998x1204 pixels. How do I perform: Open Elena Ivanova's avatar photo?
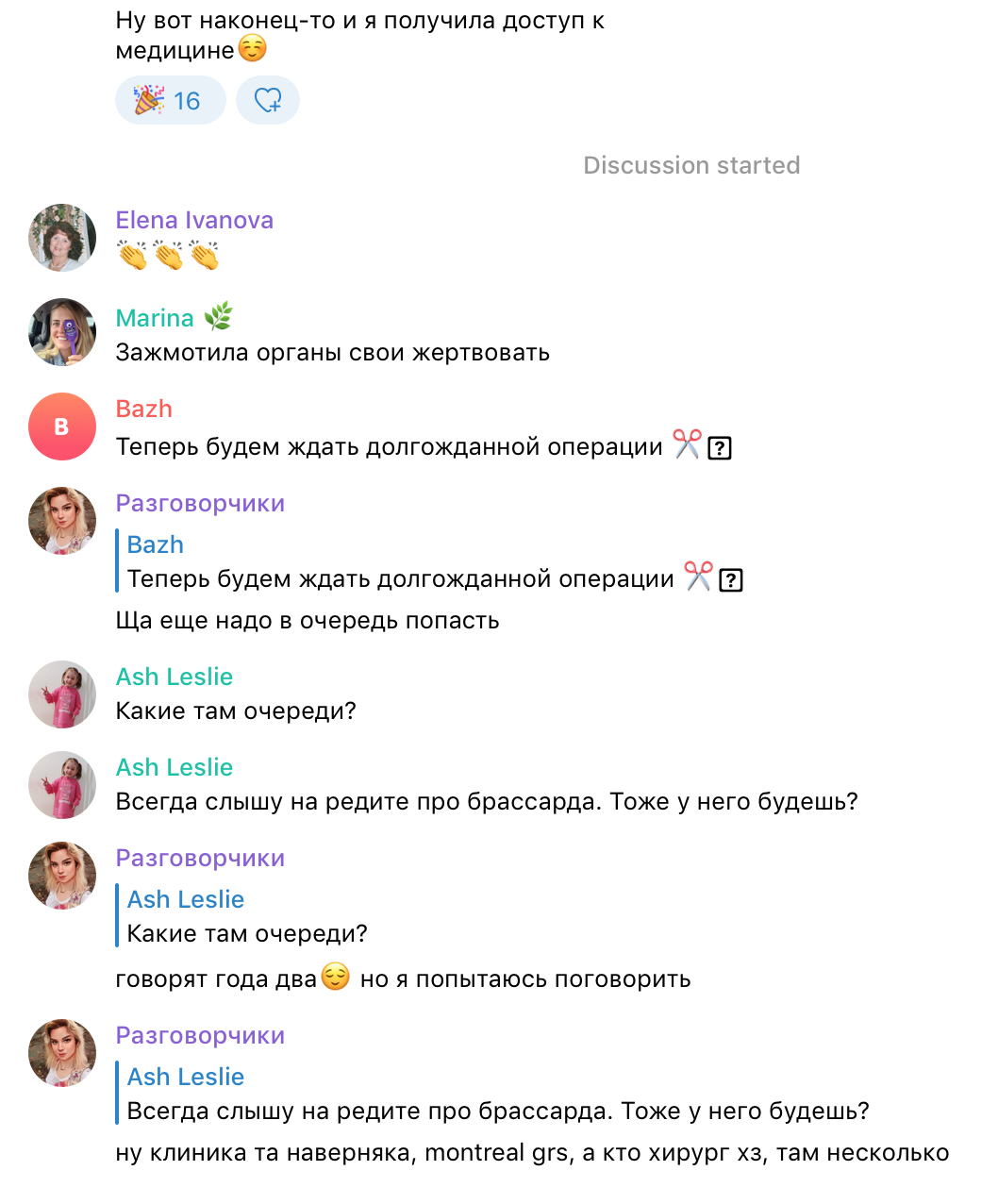point(62,238)
